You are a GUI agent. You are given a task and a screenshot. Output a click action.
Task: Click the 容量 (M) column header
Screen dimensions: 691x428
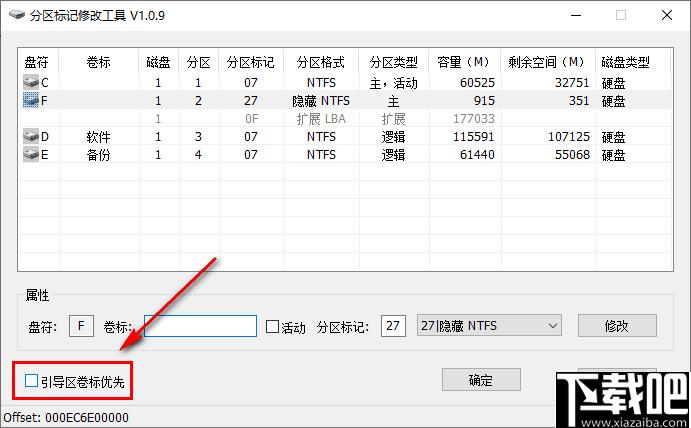[465, 62]
